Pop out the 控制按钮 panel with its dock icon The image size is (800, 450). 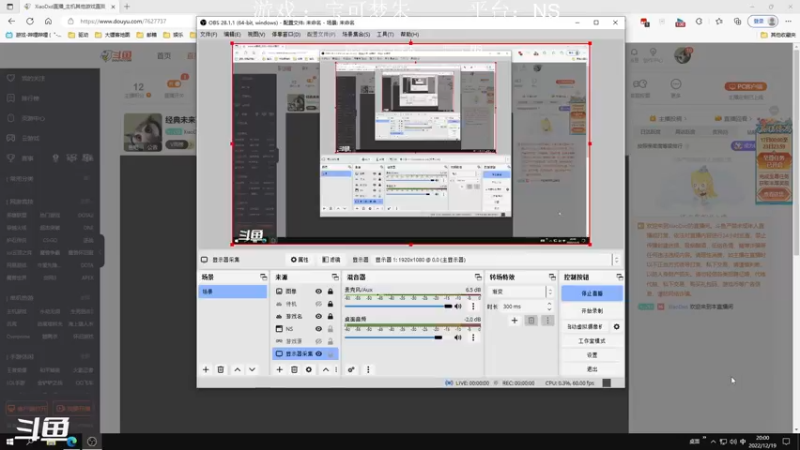pyautogui.click(x=619, y=277)
